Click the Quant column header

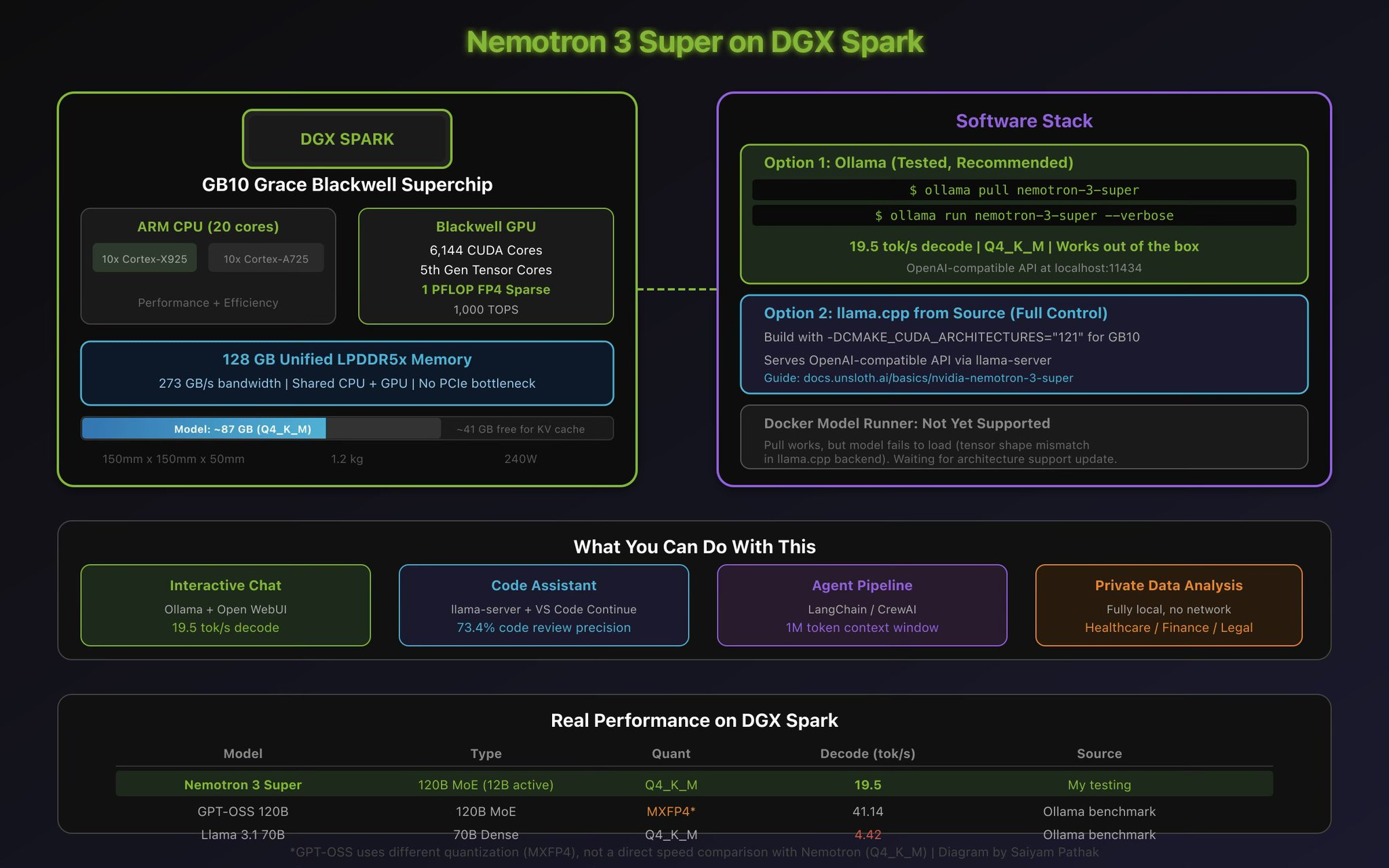coord(671,753)
